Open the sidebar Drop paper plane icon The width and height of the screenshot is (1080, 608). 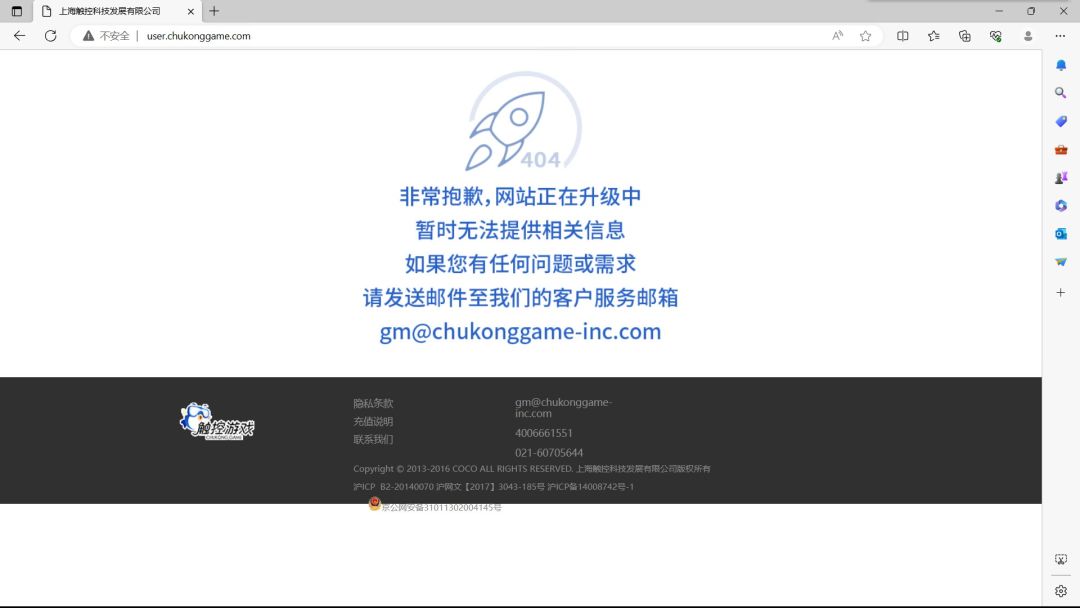coord(1061,262)
